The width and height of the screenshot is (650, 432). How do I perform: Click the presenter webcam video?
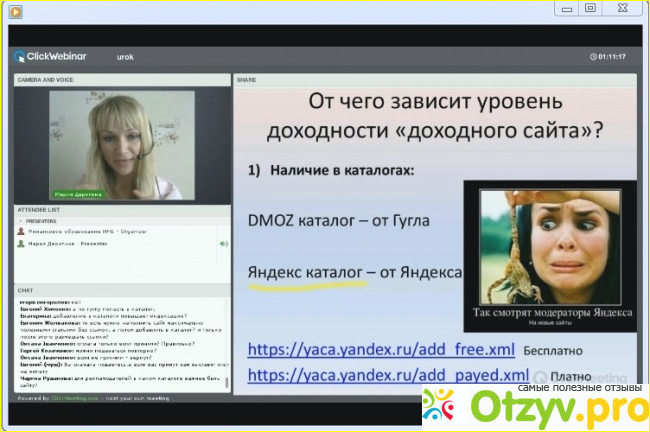click(118, 145)
